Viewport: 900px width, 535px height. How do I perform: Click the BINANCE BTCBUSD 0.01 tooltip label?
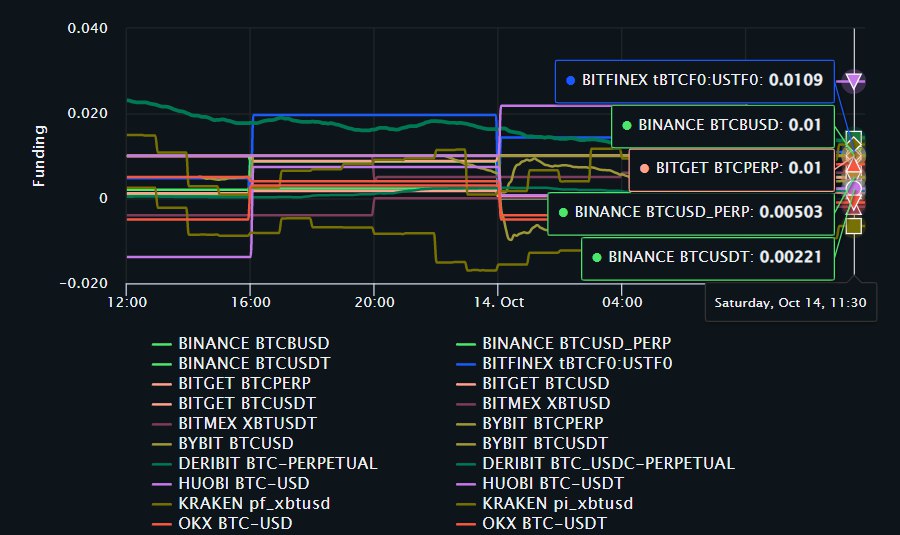[723, 126]
